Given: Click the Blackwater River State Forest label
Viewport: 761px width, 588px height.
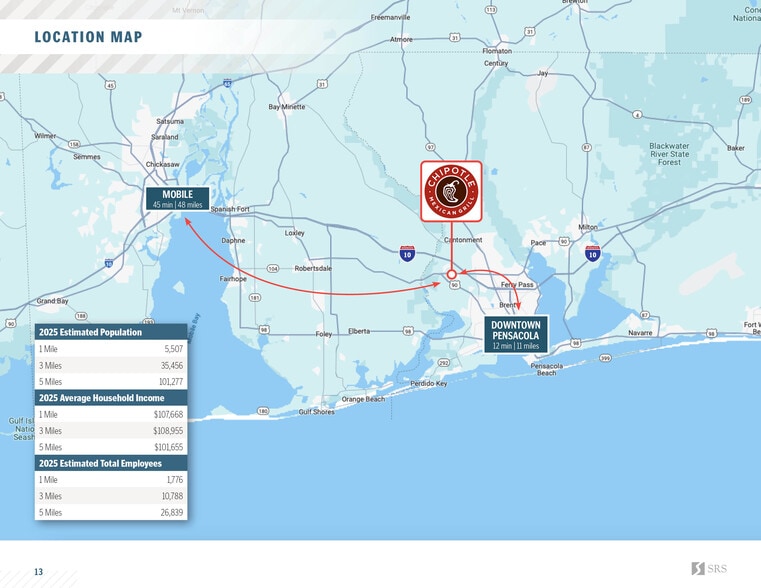Looking at the screenshot, I should coord(669,154).
